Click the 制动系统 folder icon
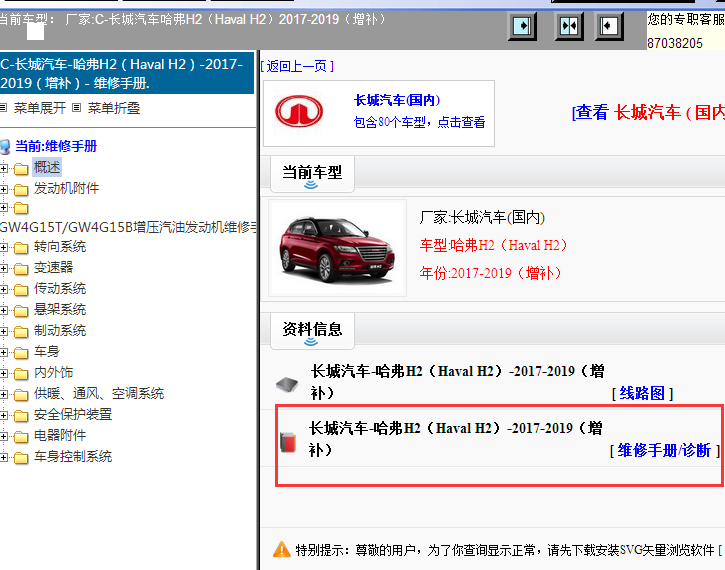The height and width of the screenshot is (570, 725). (x=21, y=332)
